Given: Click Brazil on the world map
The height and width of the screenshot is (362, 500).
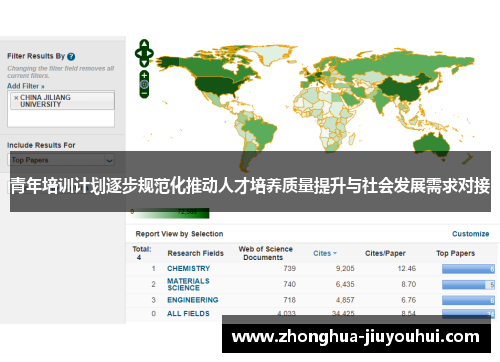Looking at the screenshot, I should 262,132.
